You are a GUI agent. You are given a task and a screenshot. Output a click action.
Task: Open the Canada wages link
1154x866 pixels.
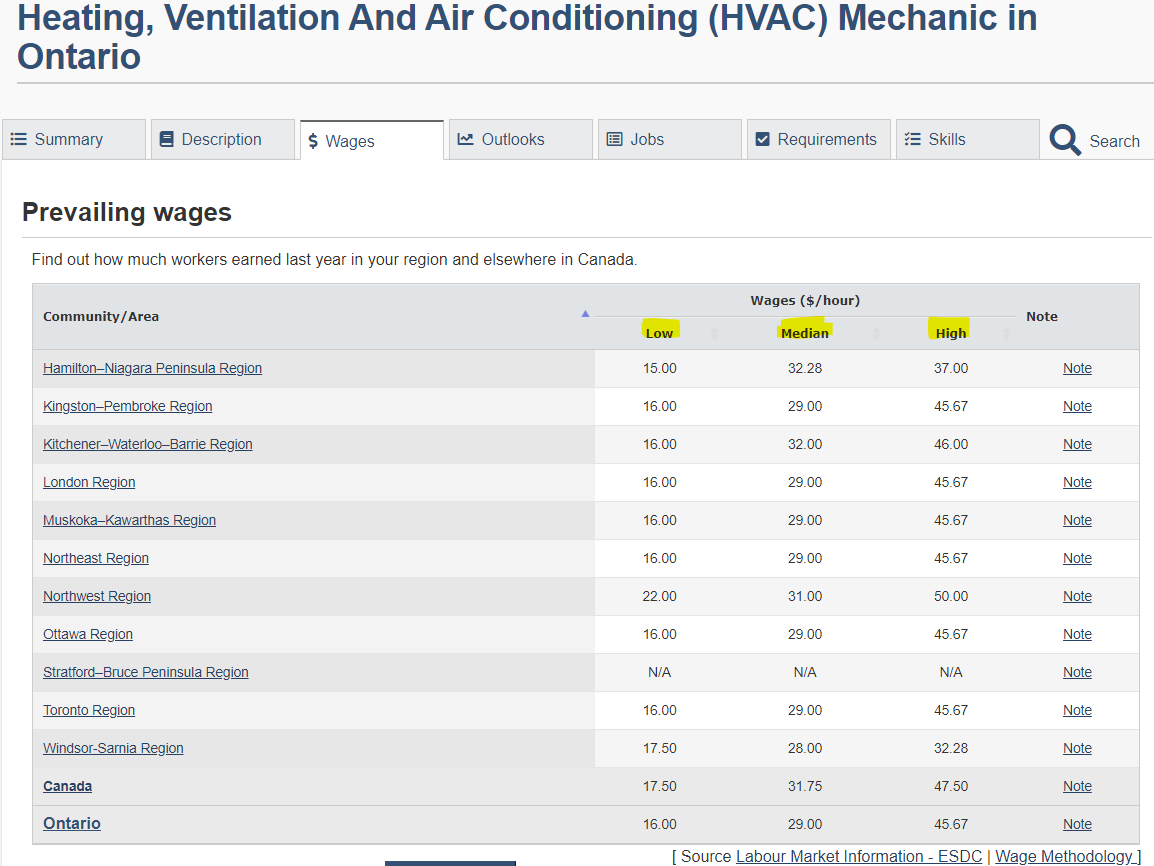coord(67,786)
